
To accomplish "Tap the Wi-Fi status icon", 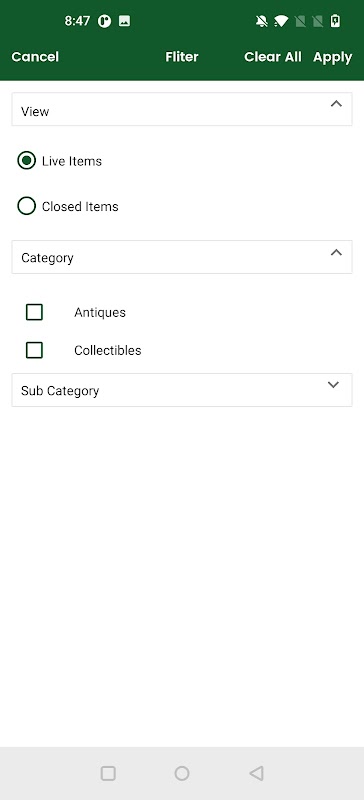I will (x=281, y=21).
